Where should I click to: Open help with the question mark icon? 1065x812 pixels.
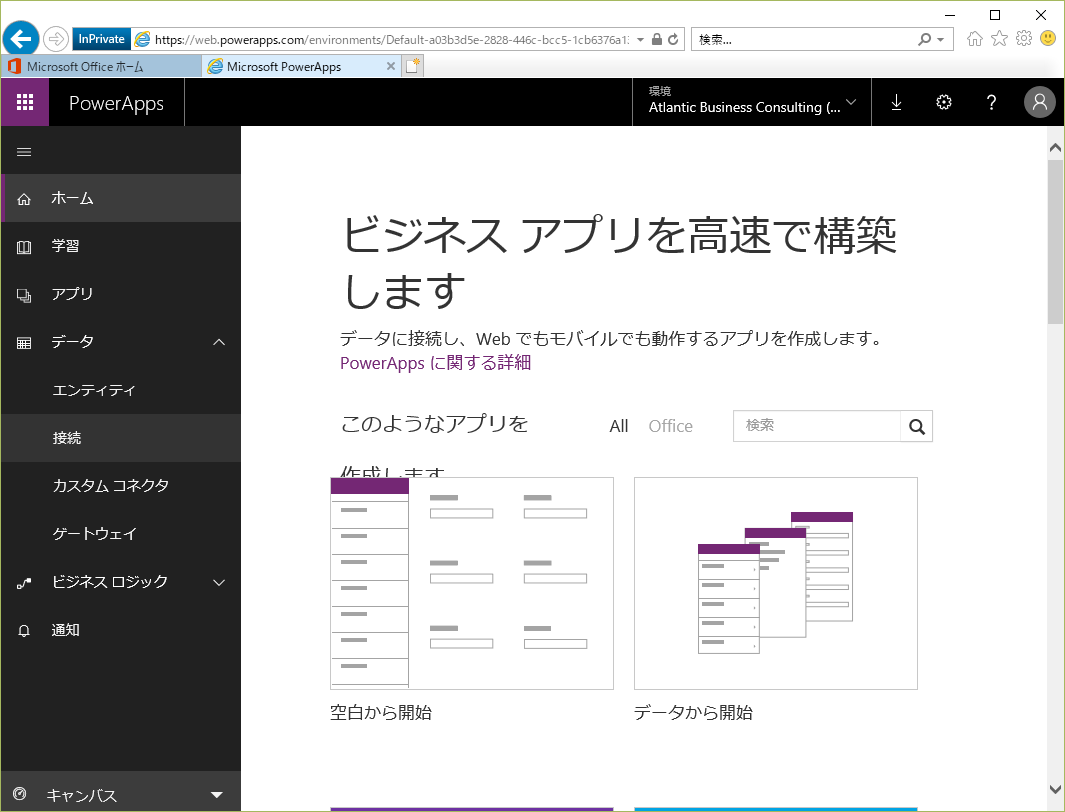coord(991,103)
